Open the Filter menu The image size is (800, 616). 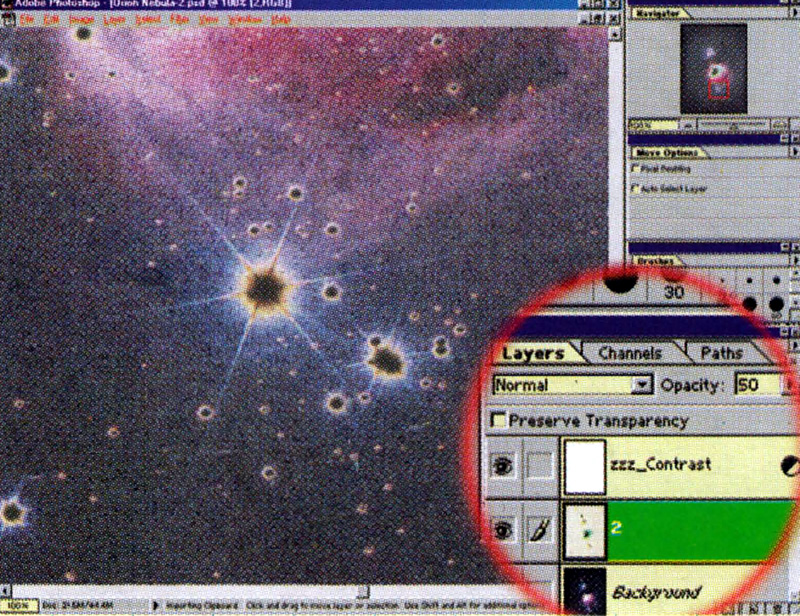point(180,20)
